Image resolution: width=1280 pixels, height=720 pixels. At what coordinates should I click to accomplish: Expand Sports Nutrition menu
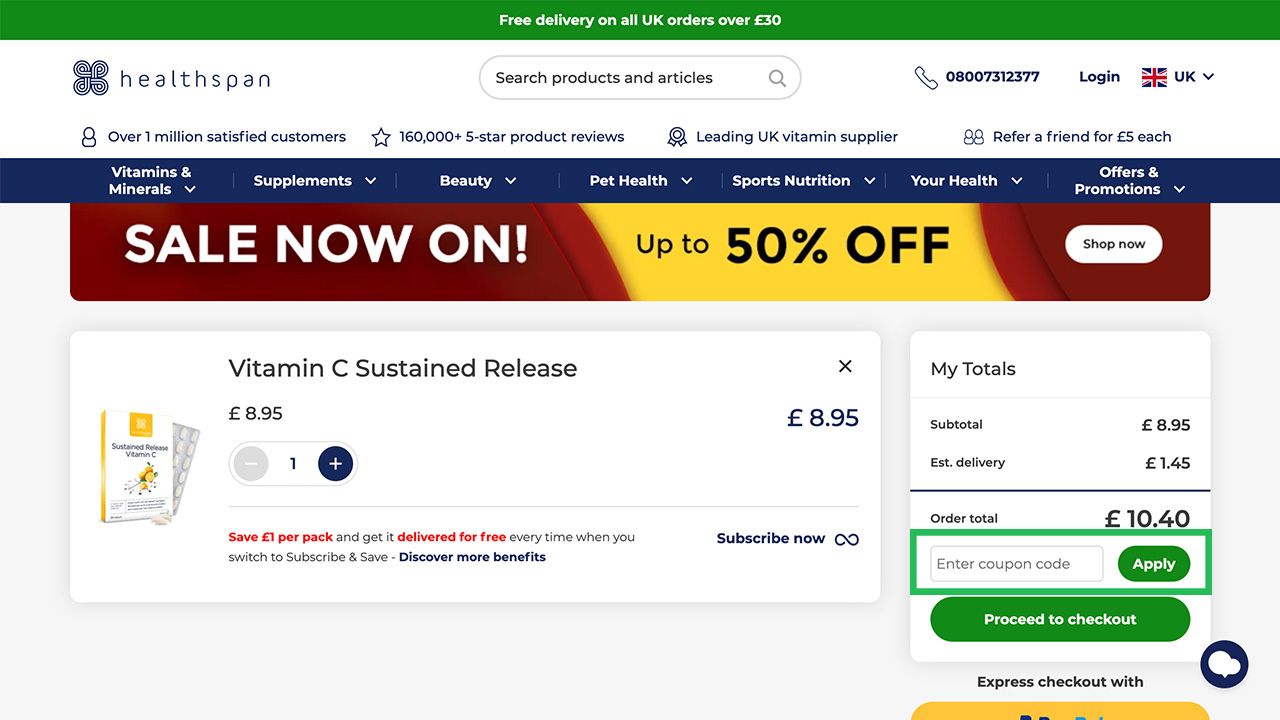pos(804,181)
